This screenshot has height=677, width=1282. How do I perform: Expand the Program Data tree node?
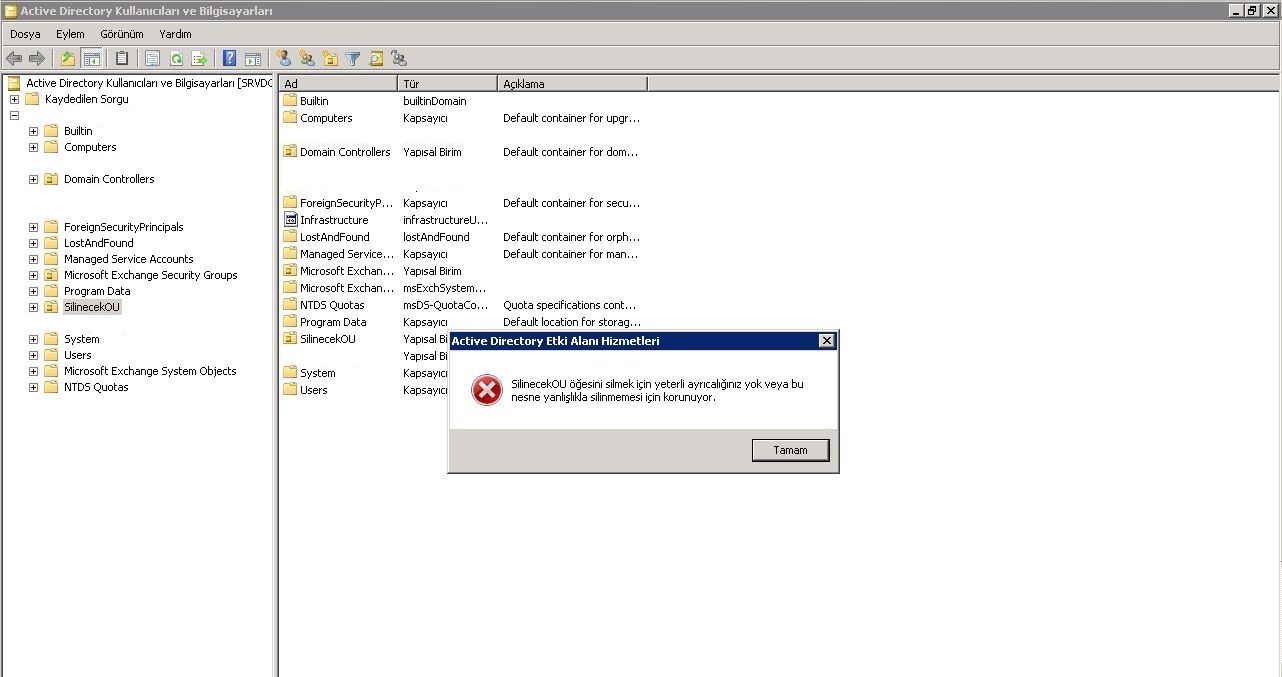pos(34,291)
